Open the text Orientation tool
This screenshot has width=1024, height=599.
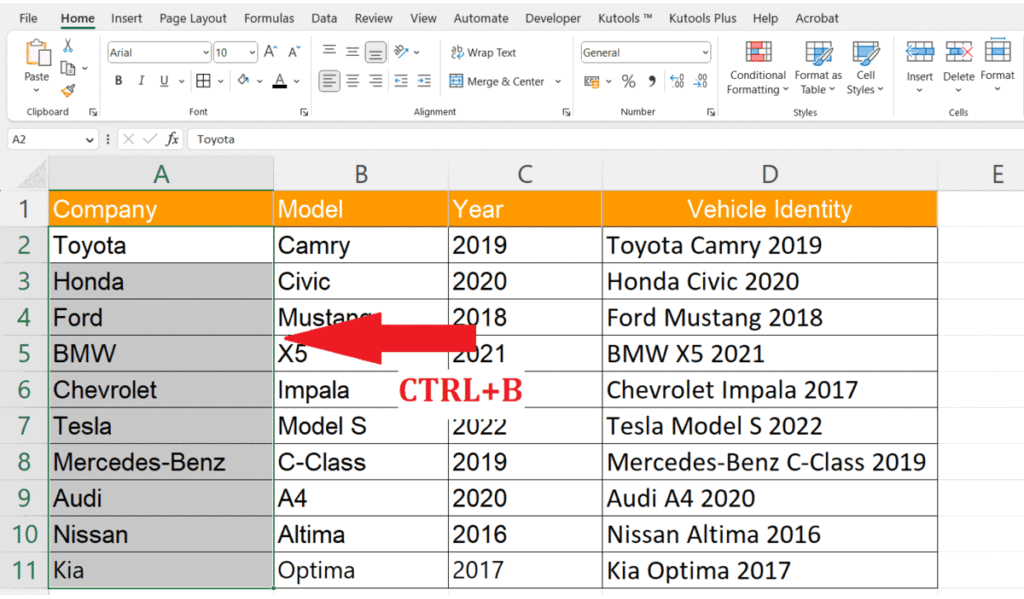tap(401, 52)
